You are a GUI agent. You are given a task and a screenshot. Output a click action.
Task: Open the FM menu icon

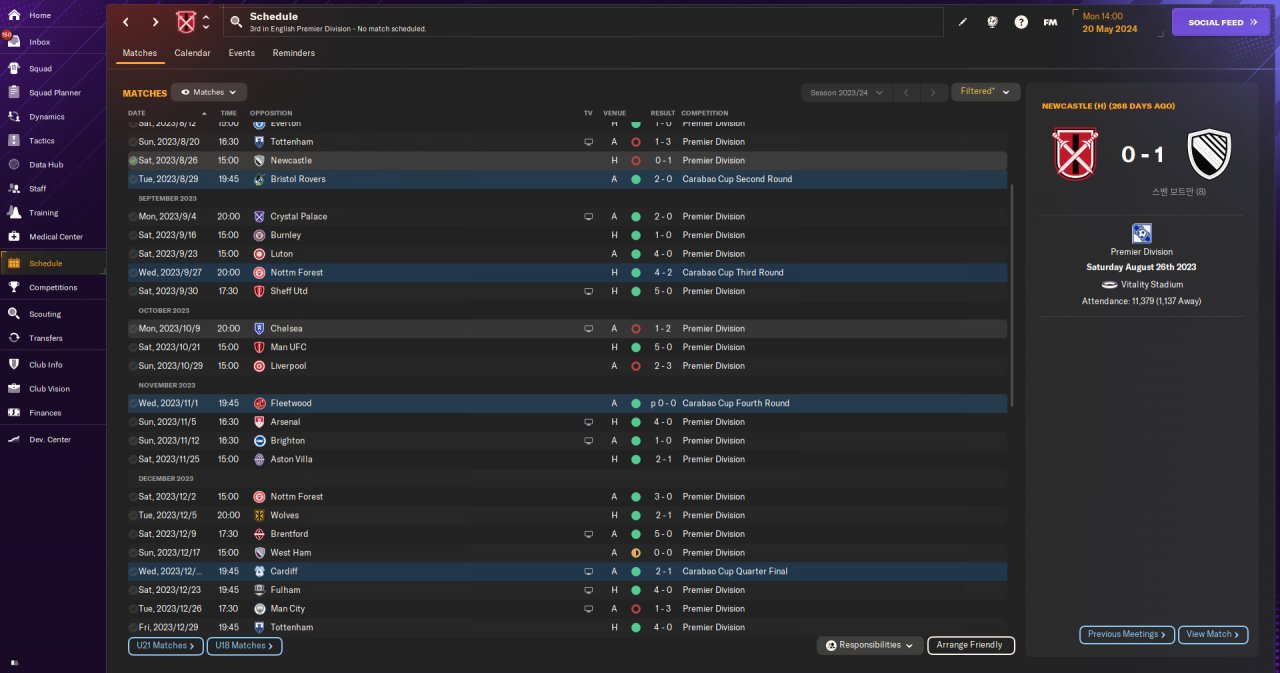click(1050, 22)
